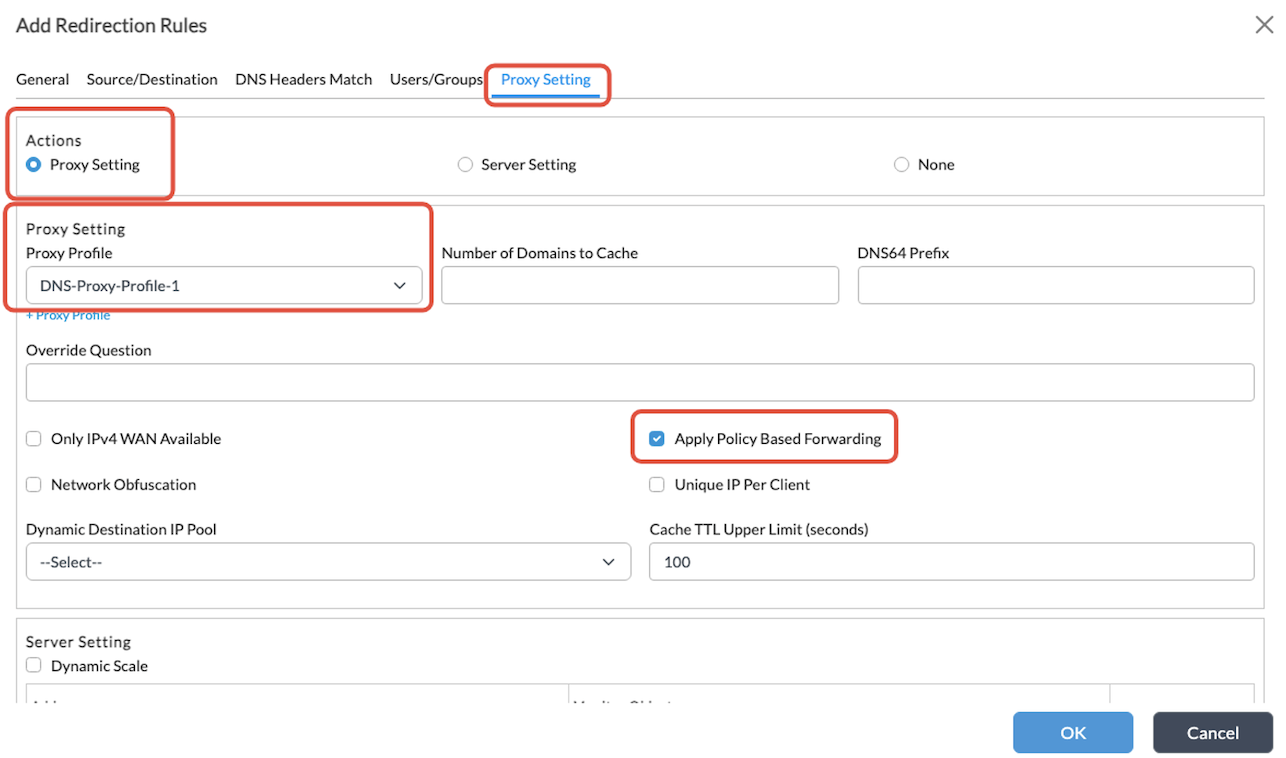Go to DNS Headers Match tab
The height and width of the screenshot is (758, 1286).
coord(303,79)
